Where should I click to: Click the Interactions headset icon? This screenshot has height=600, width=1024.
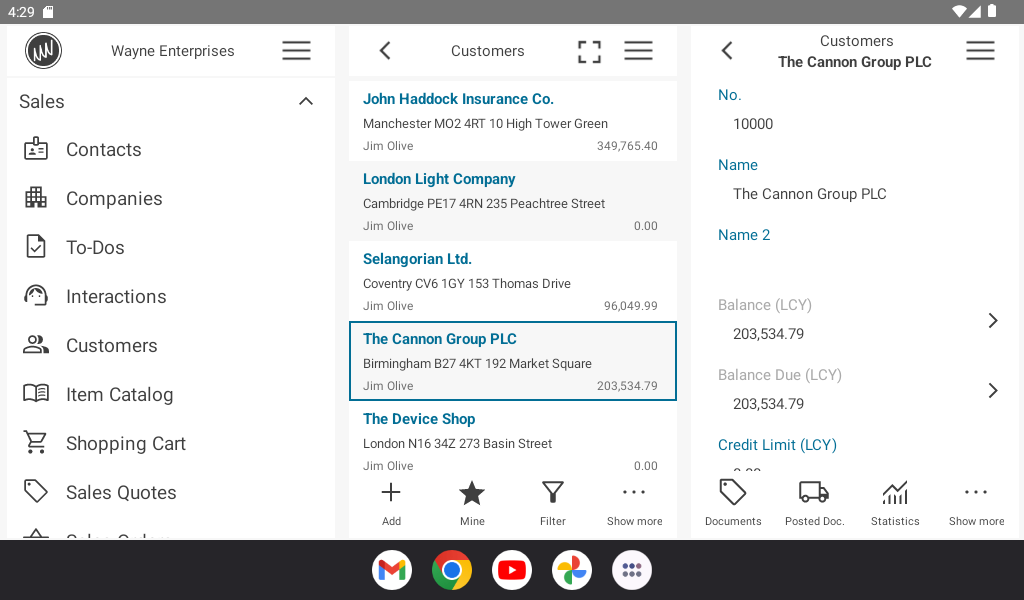click(36, 296)
